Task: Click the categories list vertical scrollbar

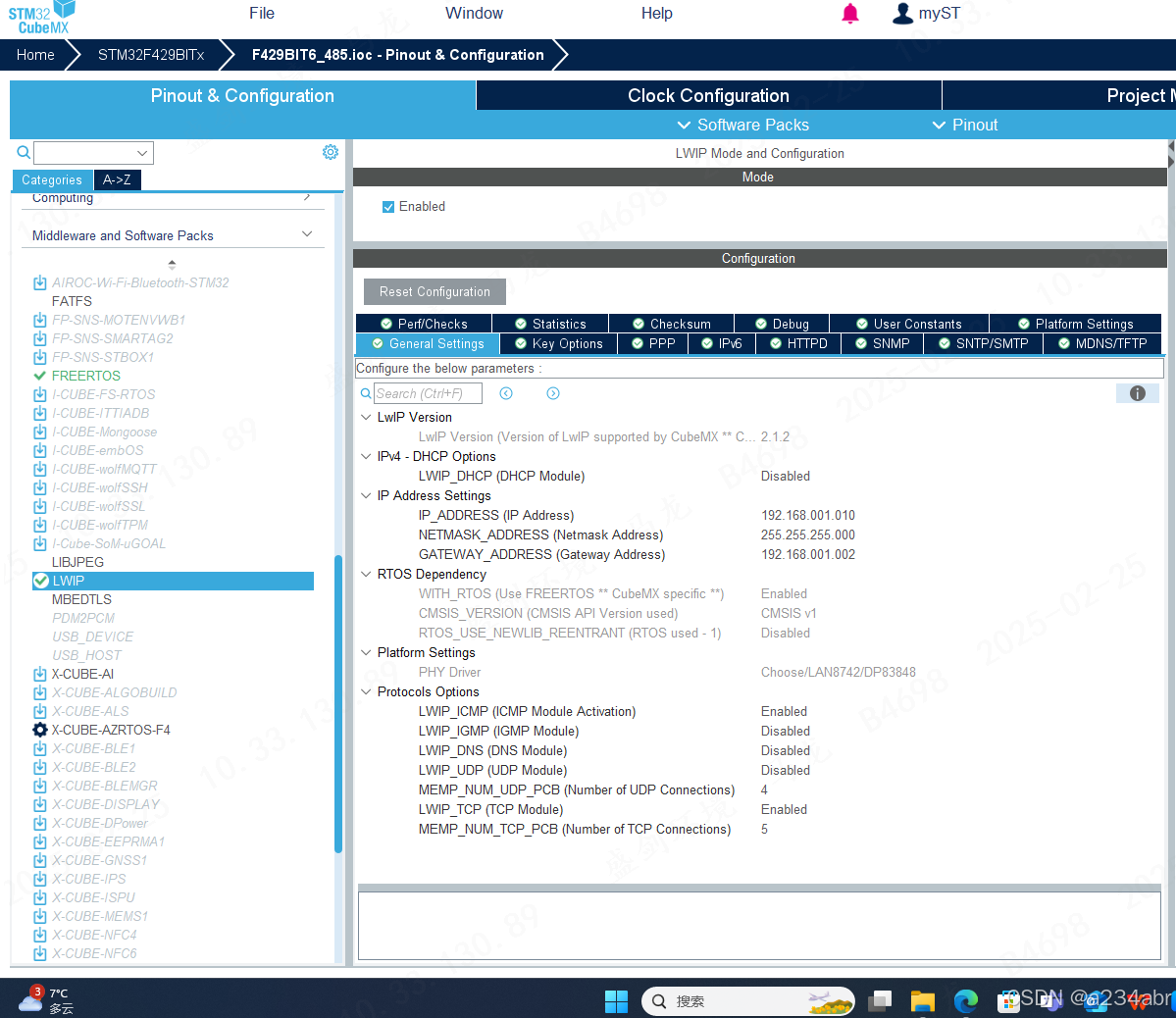Action: tap(338, 703)
